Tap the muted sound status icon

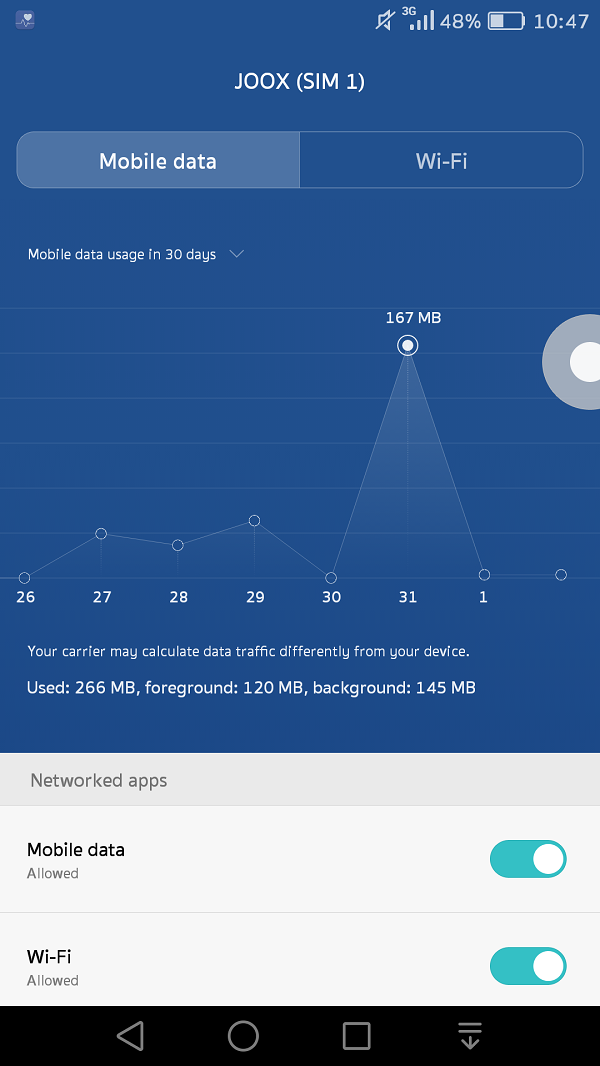pos(385,21)
